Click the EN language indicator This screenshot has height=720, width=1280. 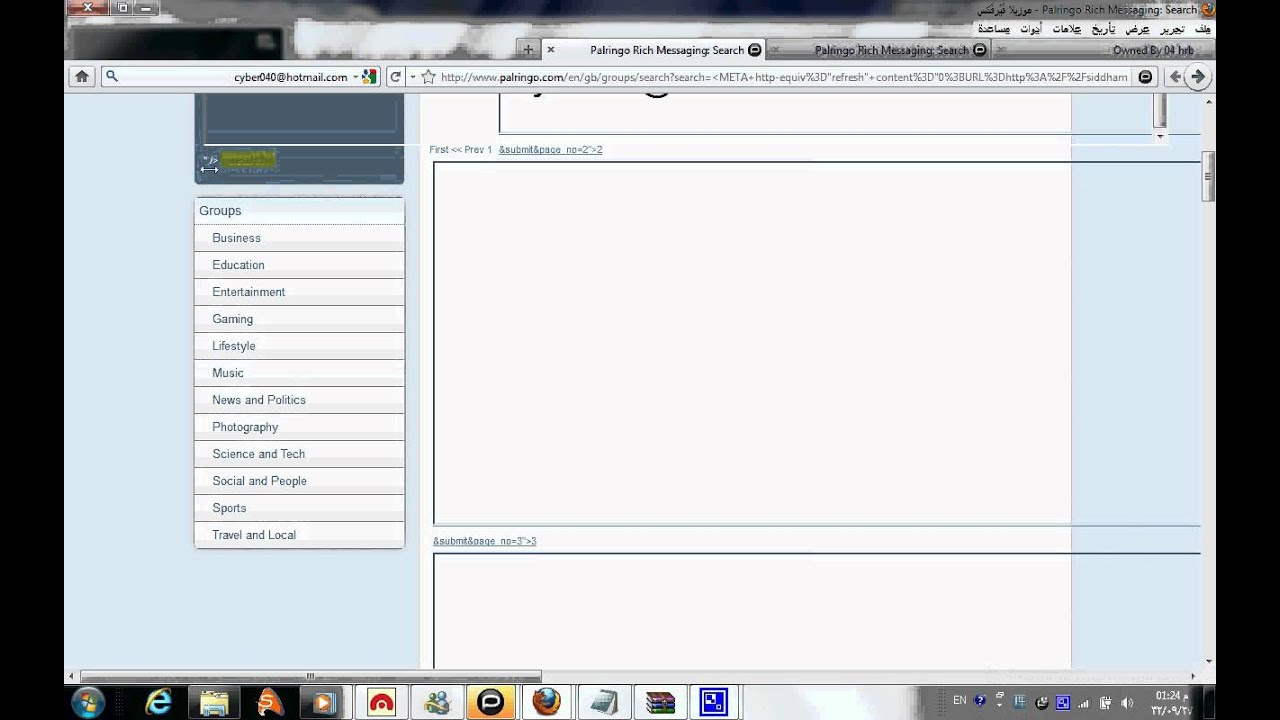coord(960,701)
